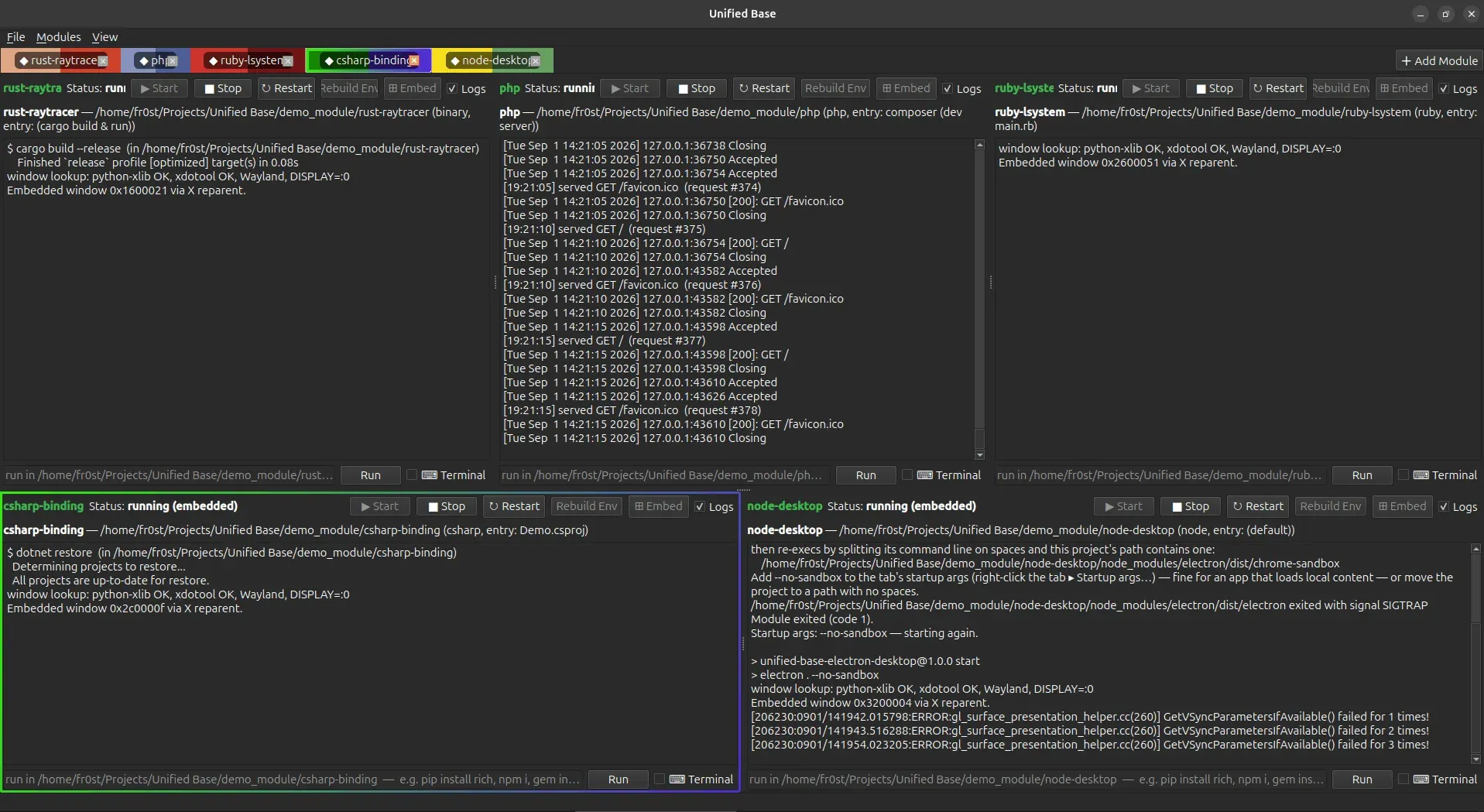Click Start for csharp-binding

tap(380, 506)
